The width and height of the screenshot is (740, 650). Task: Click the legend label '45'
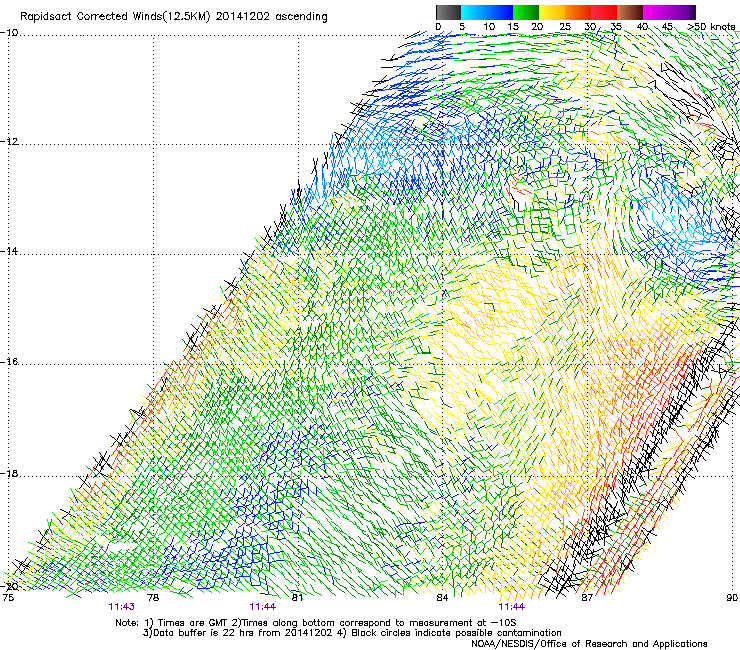[x=667, y=27]
